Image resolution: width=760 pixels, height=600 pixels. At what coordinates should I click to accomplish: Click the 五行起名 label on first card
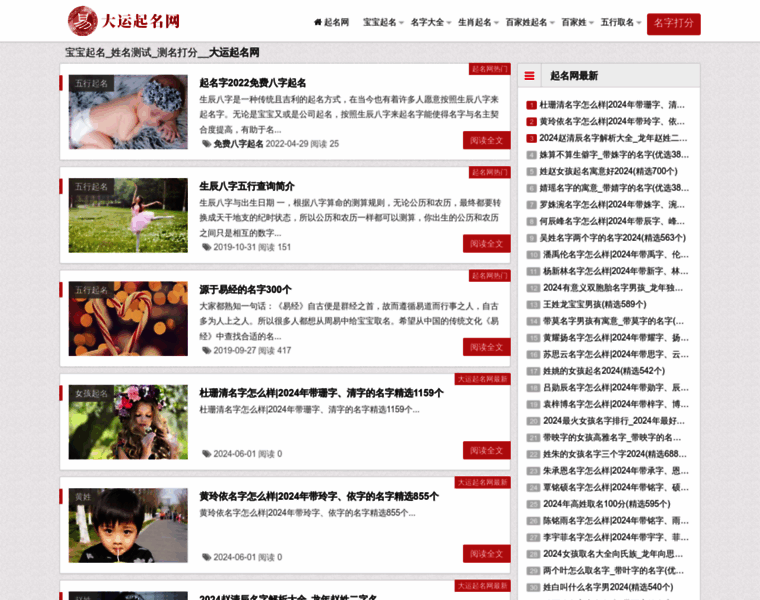[x=91, y=83]
